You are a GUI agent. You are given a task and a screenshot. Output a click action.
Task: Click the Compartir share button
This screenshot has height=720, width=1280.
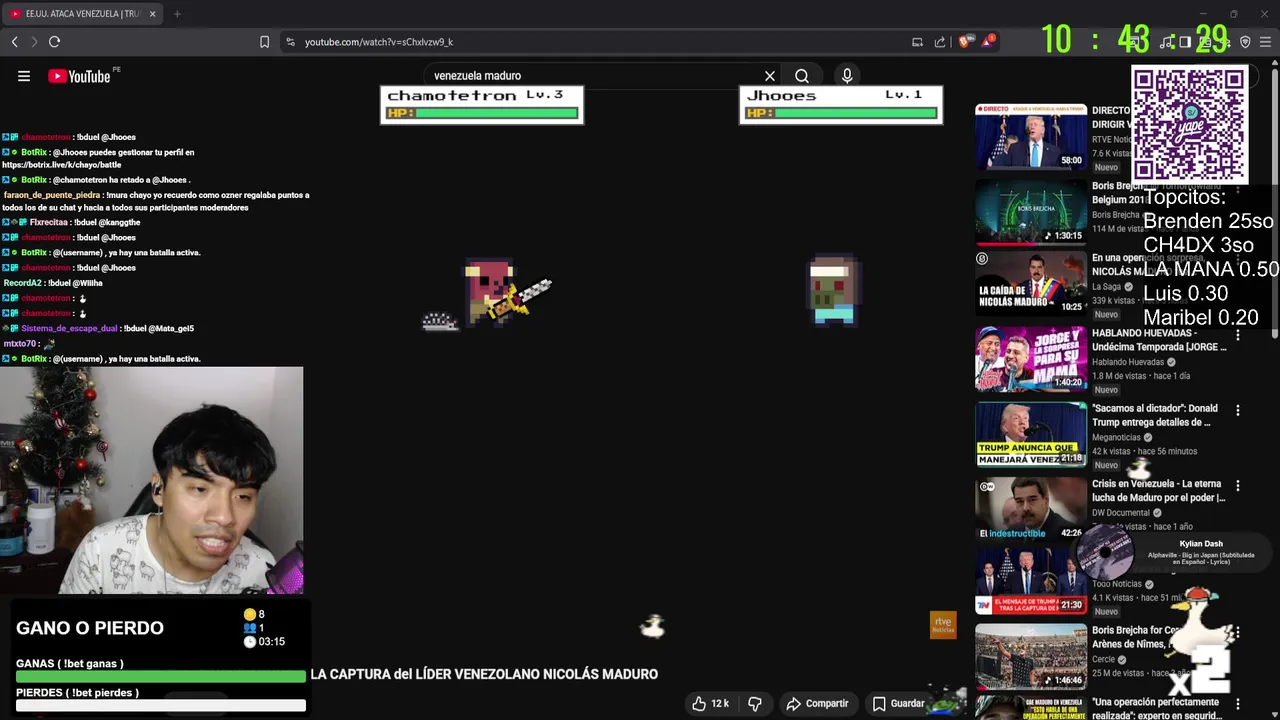(817, 704)
